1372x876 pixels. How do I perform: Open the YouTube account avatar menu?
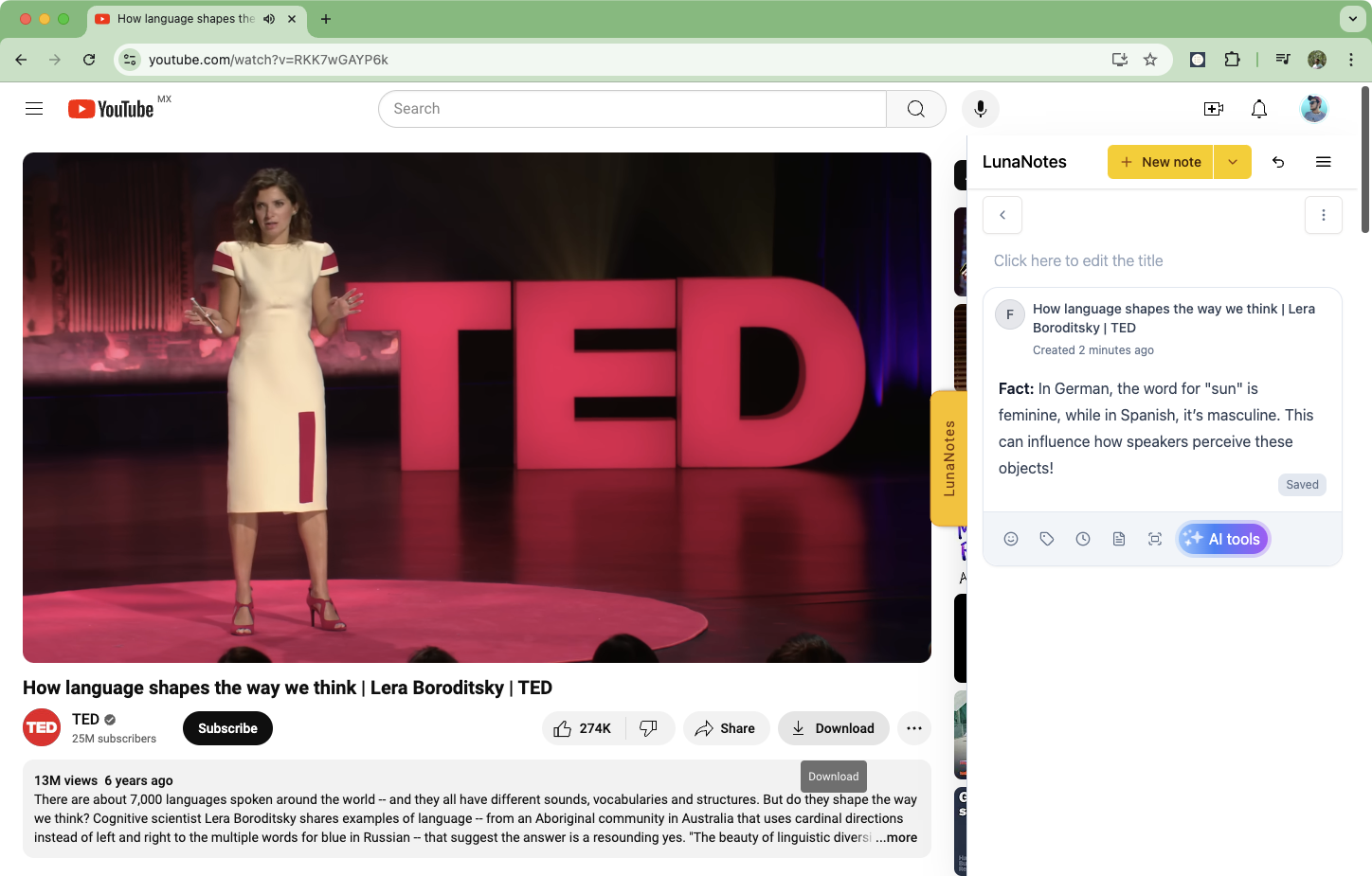(x=1314, y=109)
